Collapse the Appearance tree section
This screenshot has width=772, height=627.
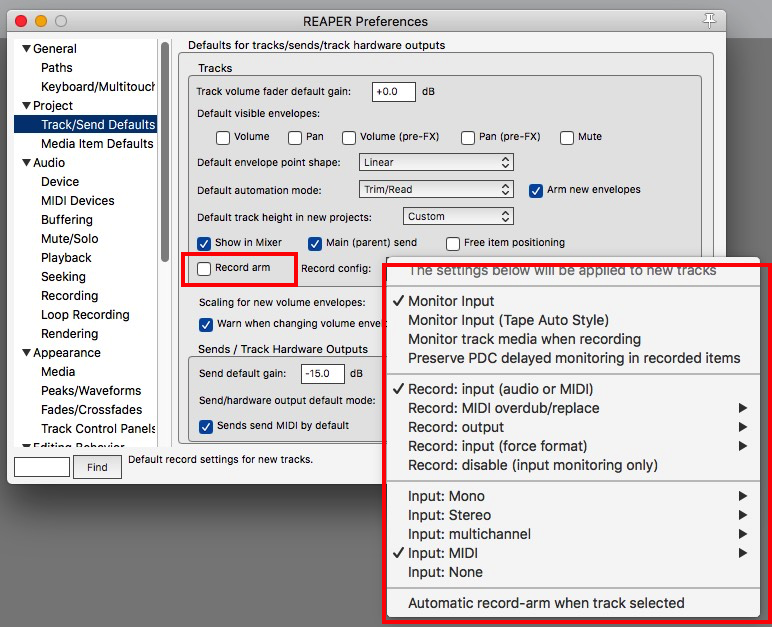[27, 353]
